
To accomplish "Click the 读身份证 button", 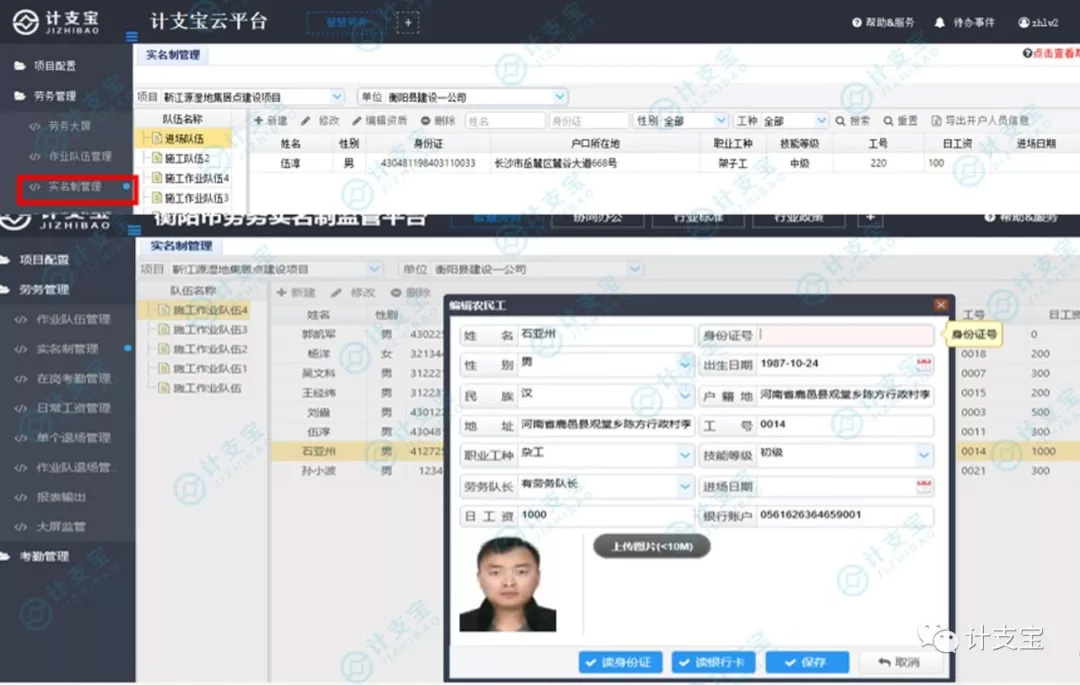I will 620,662.
